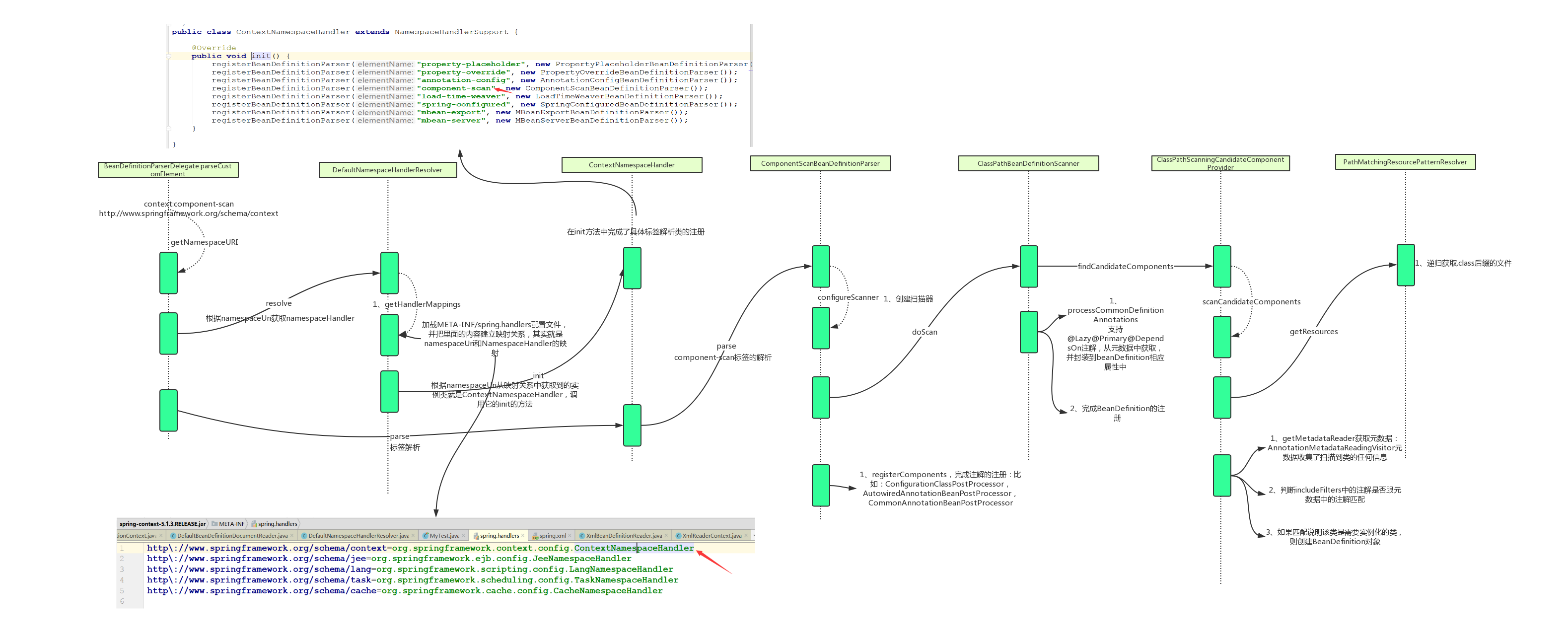Select the highlighted ContextNamespaceHandler text on line 1
Image resolution: width=1568 pixels, height=639 pixels.
point(635,548)
